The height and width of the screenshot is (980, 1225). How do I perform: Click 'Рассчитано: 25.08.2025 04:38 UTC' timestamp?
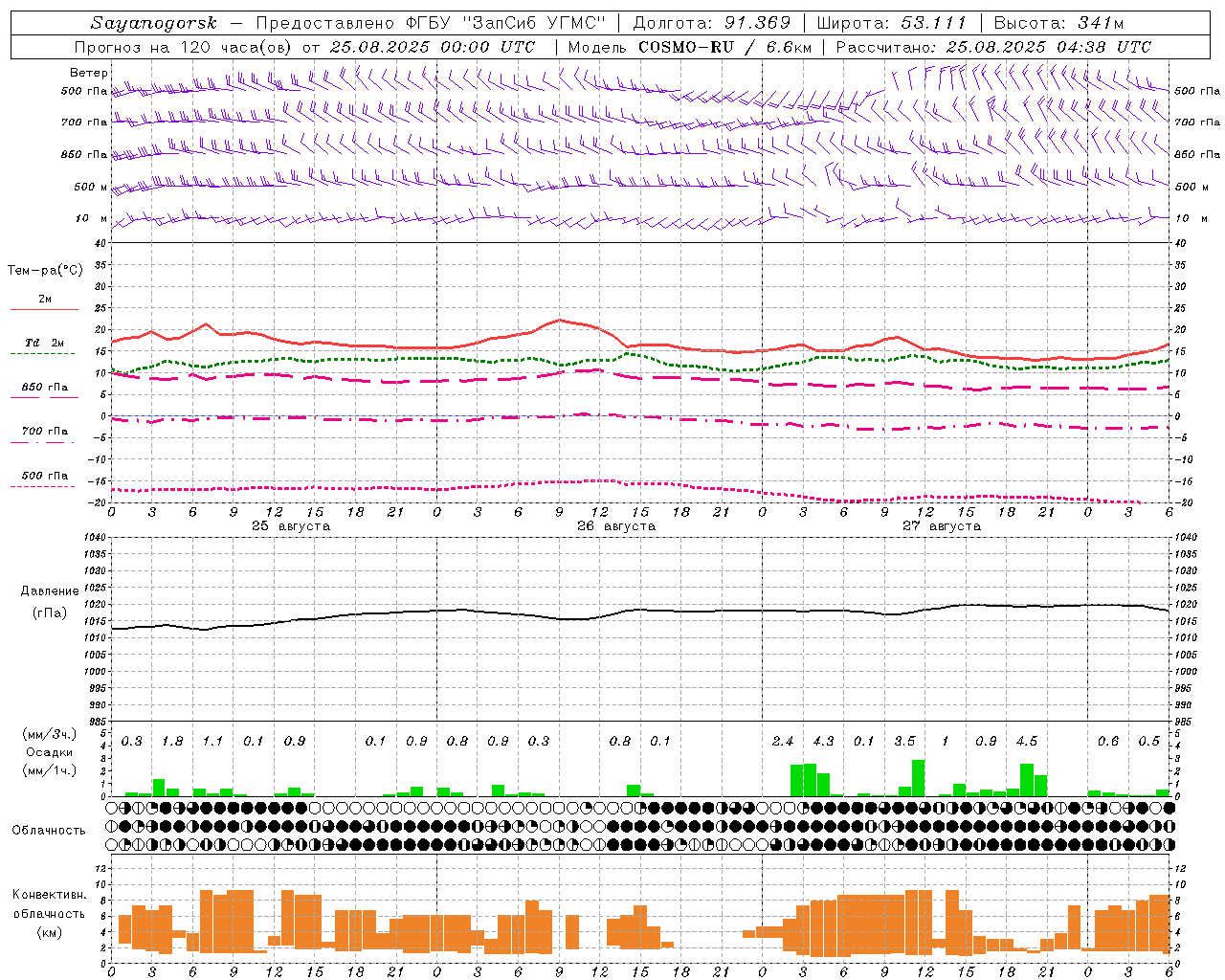coord(993,47)
